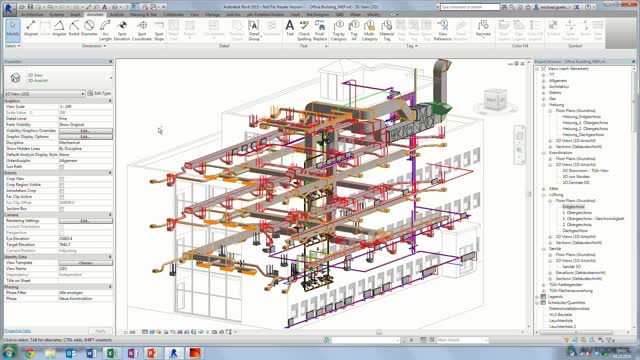Screen dimensions: 640x360
Task: Open Revit from the Windows taskbar
Action: click(174, 353)
